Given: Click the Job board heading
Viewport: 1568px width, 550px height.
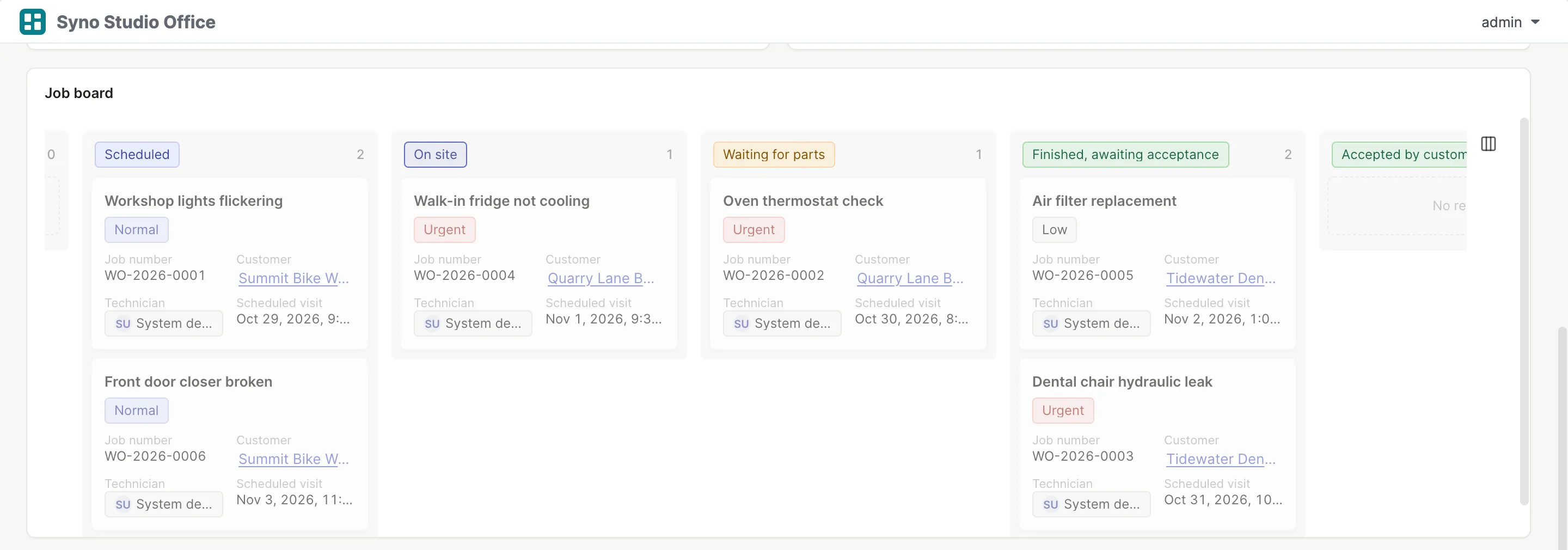Looking at the screenshot, I should (x=78, y=93).
